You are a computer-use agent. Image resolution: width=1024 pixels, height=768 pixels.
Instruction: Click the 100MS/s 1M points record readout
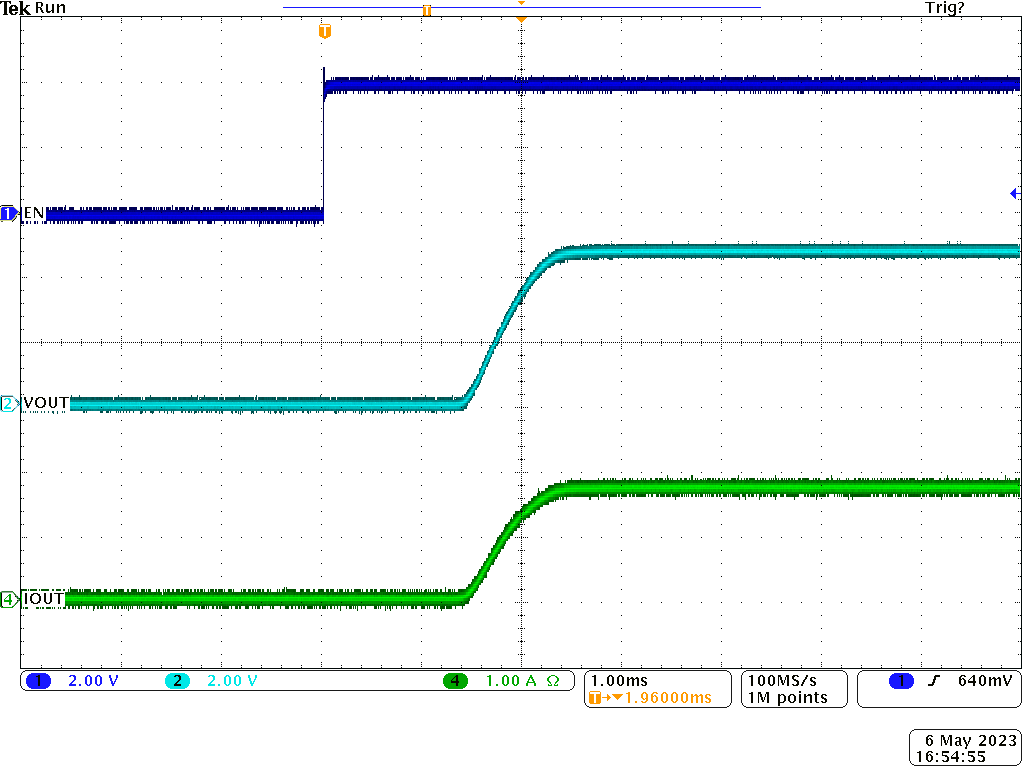pyautogui.click(x=792, y=689)
